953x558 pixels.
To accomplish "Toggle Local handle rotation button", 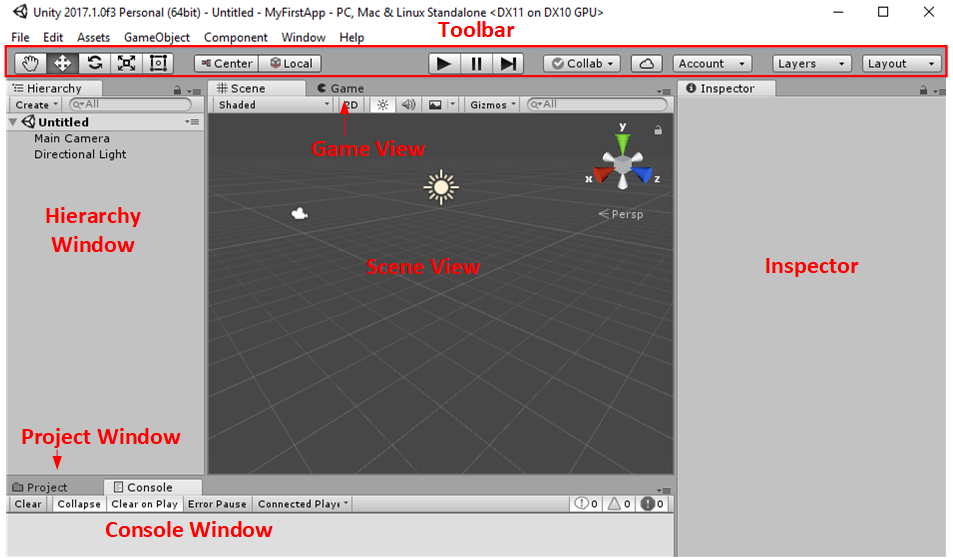I will point(291,63).
